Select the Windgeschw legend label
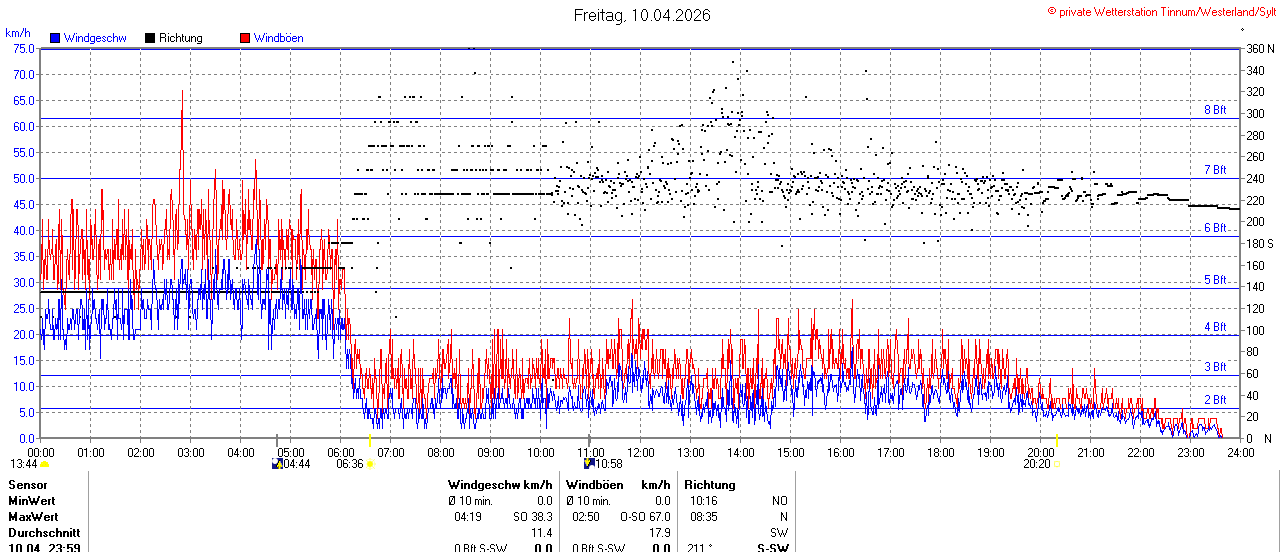The height and width of the screenshot is (552, 1280). (95, 38)
